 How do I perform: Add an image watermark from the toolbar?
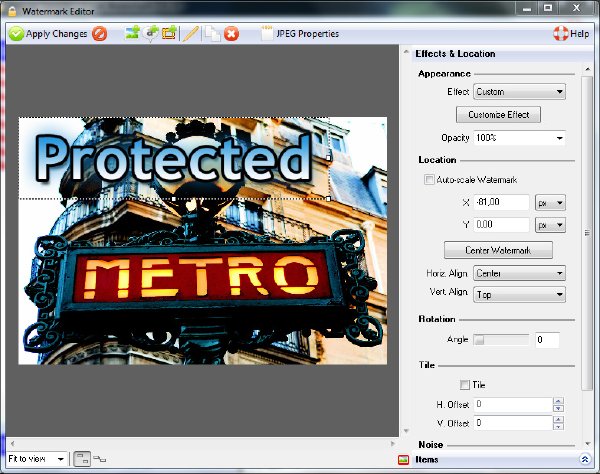132,33
